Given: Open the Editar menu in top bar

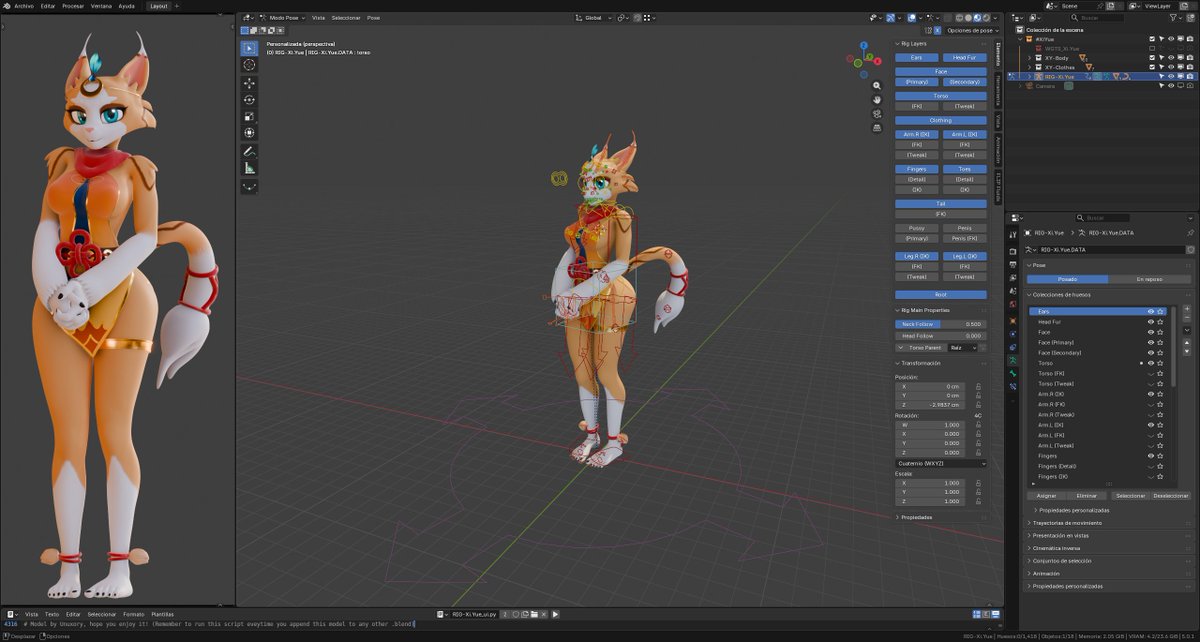Looking at the screenshot, I should tap(48, 5).
